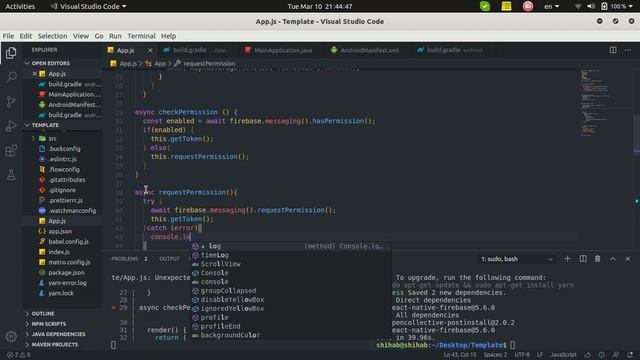
Task: Open the Search view in activity bar
Action: [11, 77]
